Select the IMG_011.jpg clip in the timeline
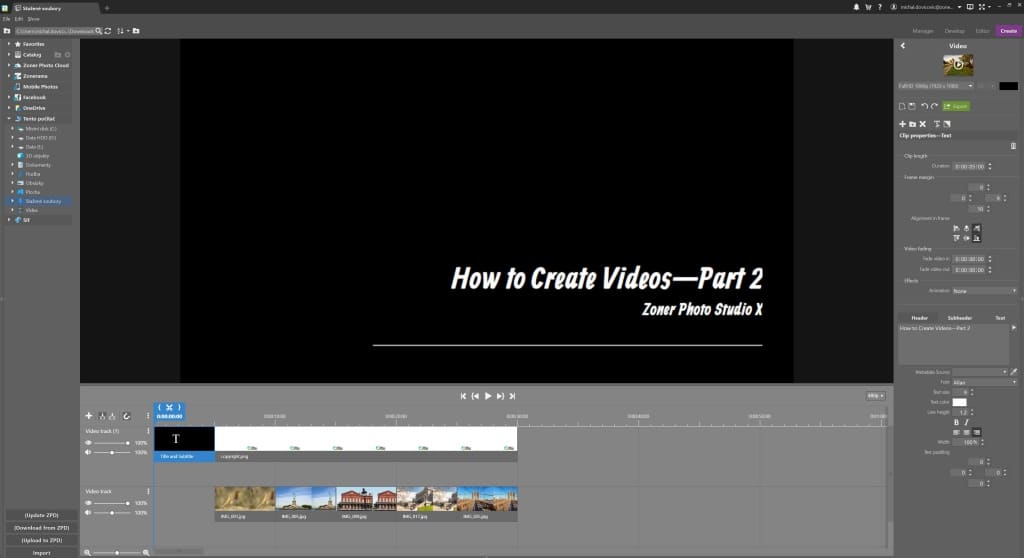 [245, 503]
